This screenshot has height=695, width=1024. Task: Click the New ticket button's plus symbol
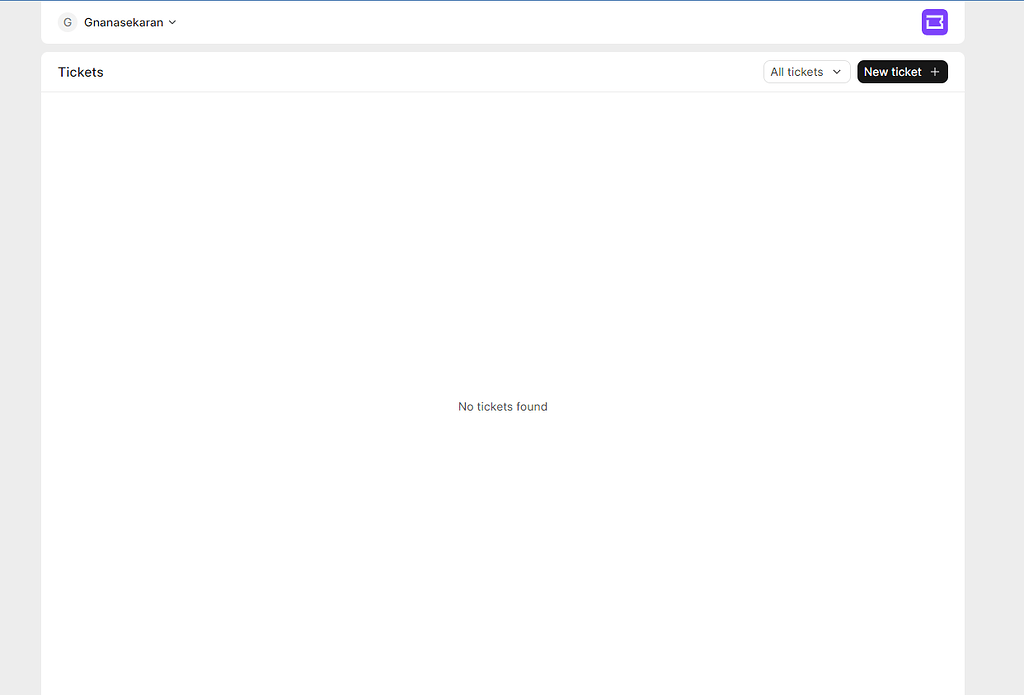[933, 71]
